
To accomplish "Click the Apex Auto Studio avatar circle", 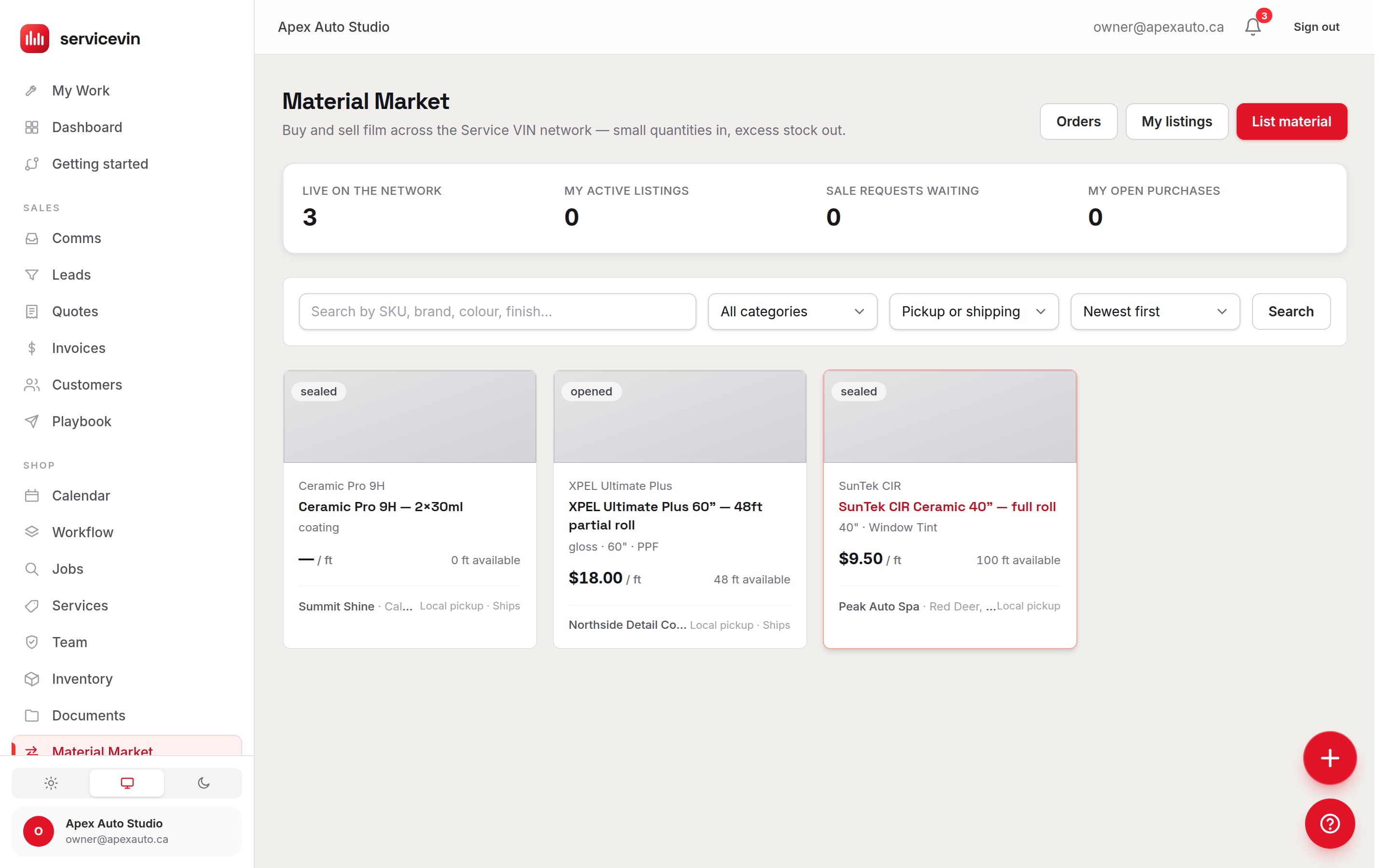I will click(x=39, y=831).
